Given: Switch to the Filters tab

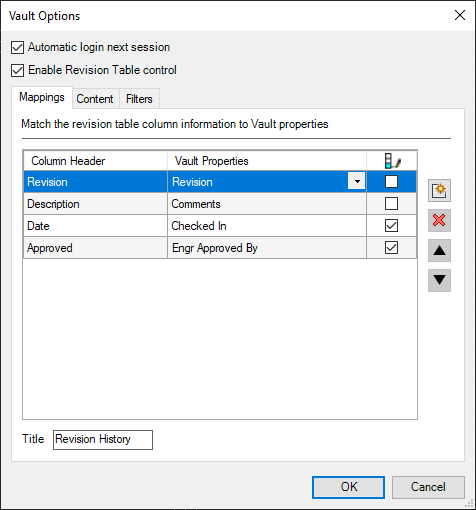Looking at the screenshot, I should [x=139, y=99].
